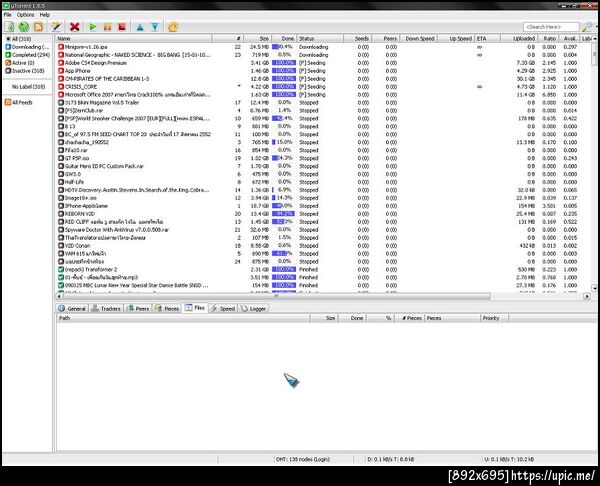Image resolution: width=600 pixels, height=486 pixels.
Task: Select the Guitar Hero III PC Custom Pack.rar row
Action: (x=323, y=166)
